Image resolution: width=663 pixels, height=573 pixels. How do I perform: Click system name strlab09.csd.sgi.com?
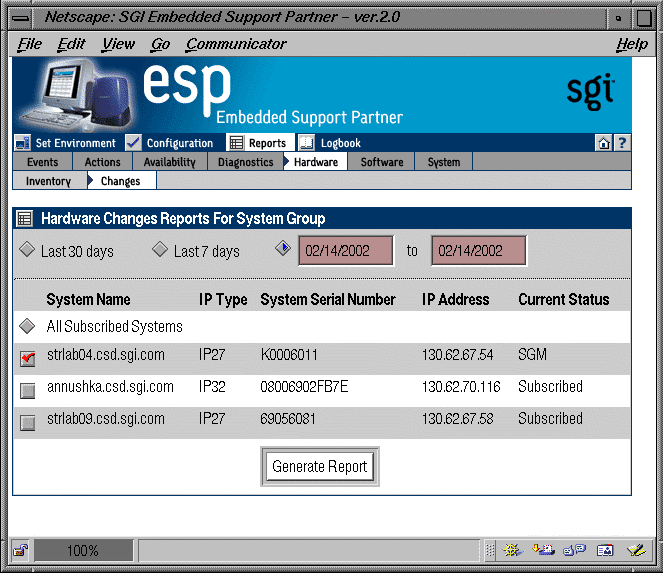click(106, 419)
